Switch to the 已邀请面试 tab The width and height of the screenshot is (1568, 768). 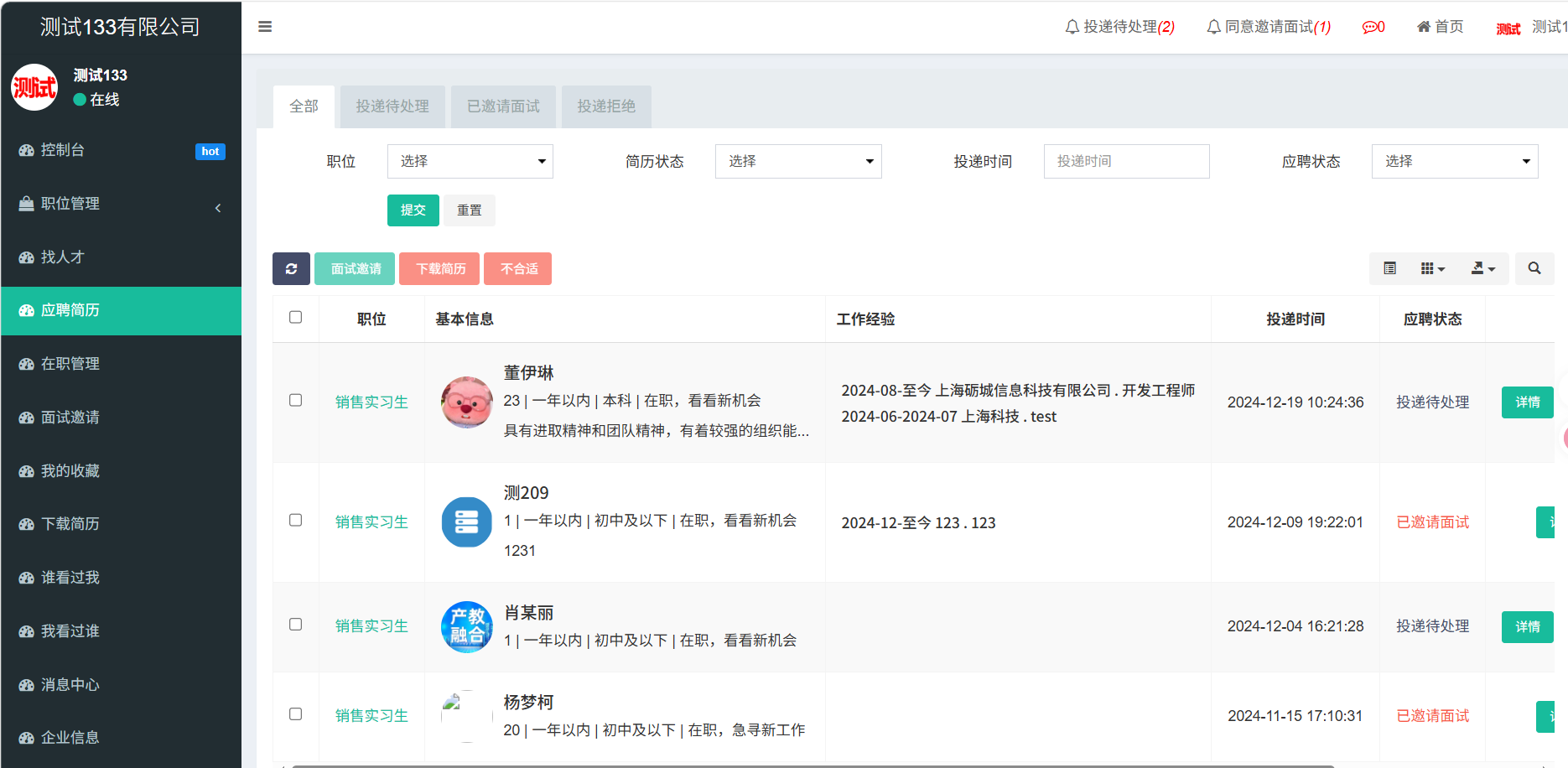click(503, 106)
